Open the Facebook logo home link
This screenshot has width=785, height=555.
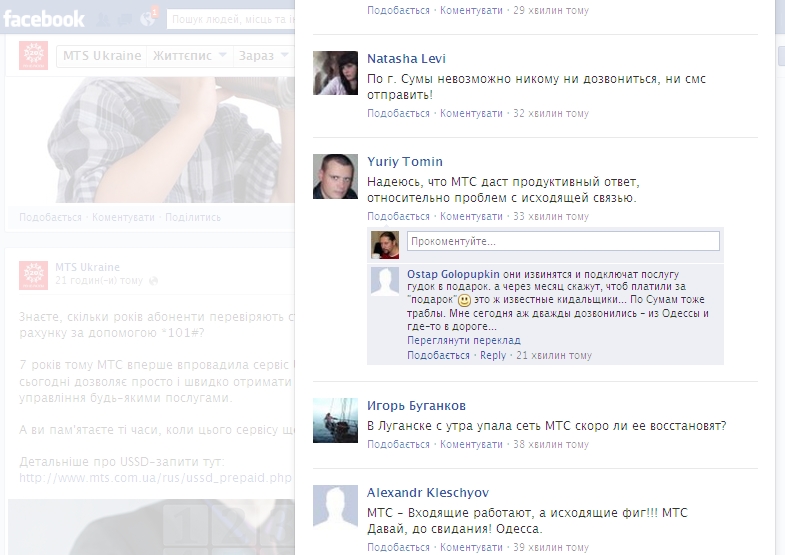(44, 19)
